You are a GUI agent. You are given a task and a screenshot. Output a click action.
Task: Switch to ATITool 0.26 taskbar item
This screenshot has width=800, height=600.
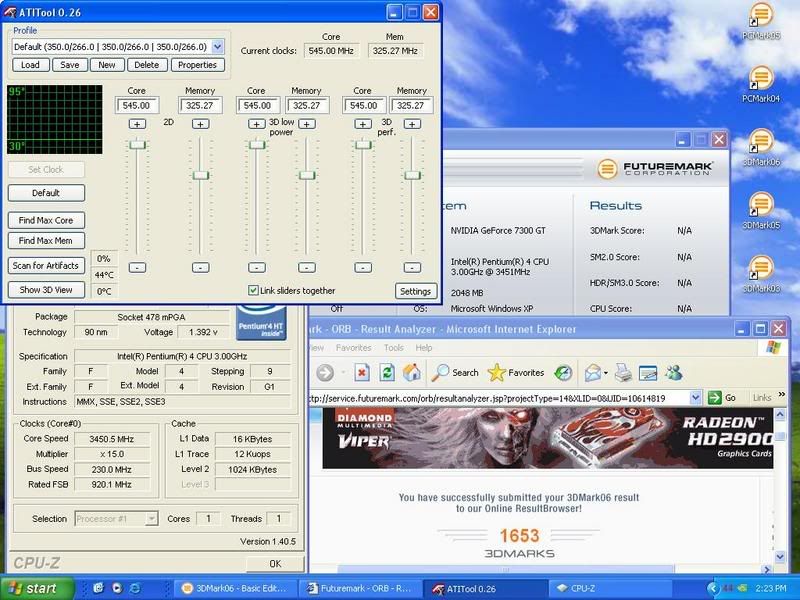(485, 588)
